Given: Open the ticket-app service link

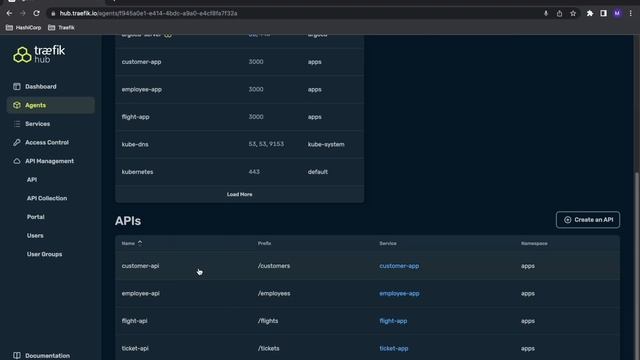Looking at the screenshot, I should 394,348.
